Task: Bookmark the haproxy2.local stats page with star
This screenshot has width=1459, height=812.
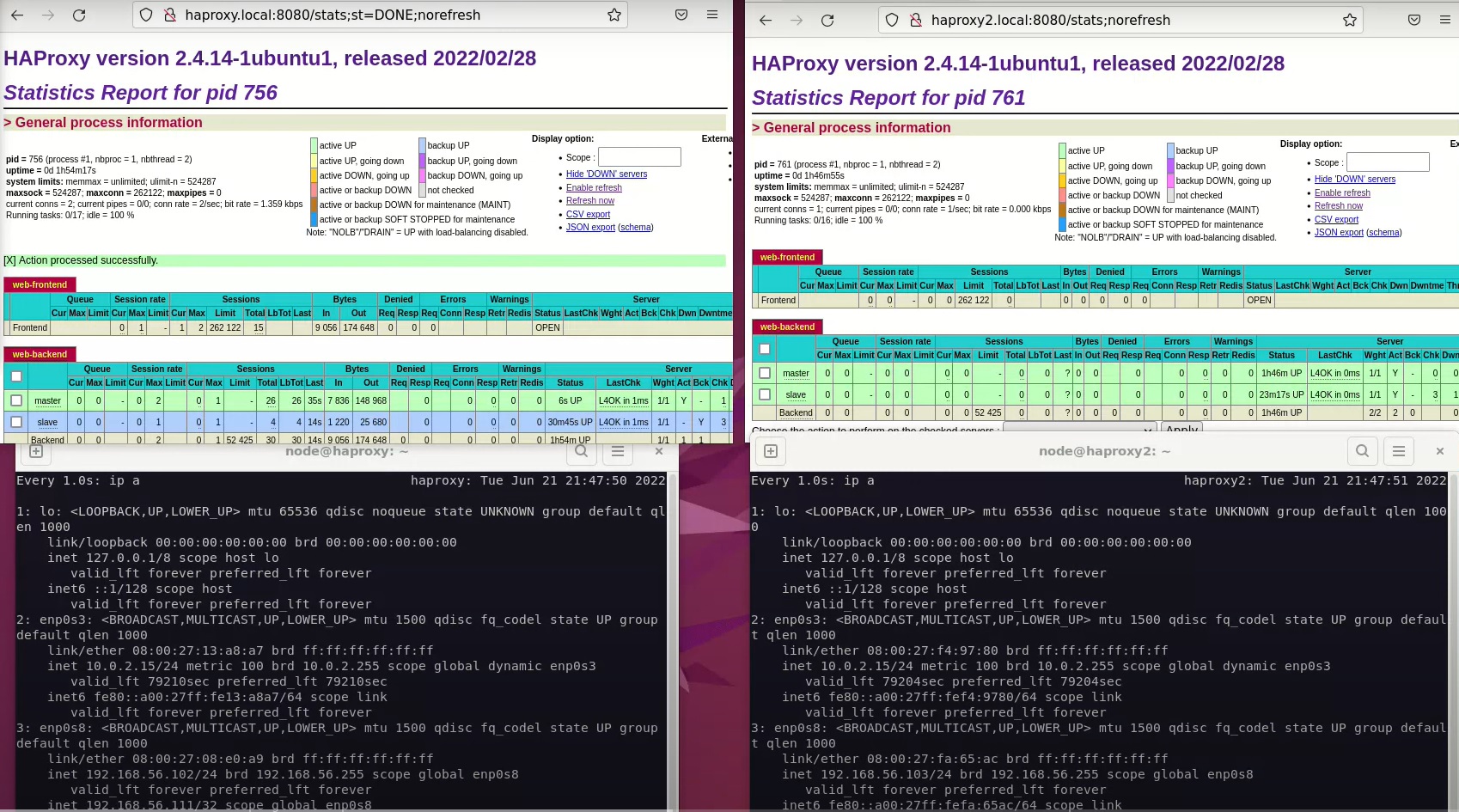Action: click(x=1350, y=20)
